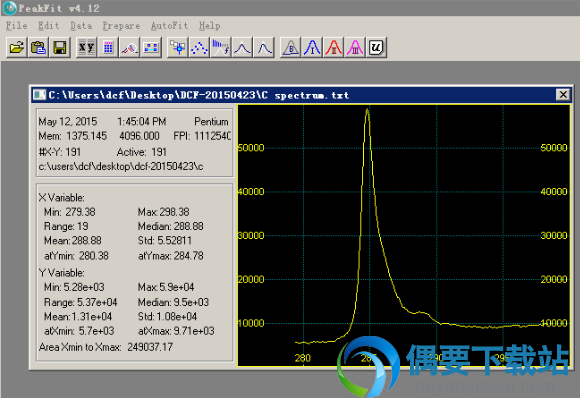Click the Fourier filter 'f' icon
This screenshot has width=580, height=398.
[x=221, y=47]
